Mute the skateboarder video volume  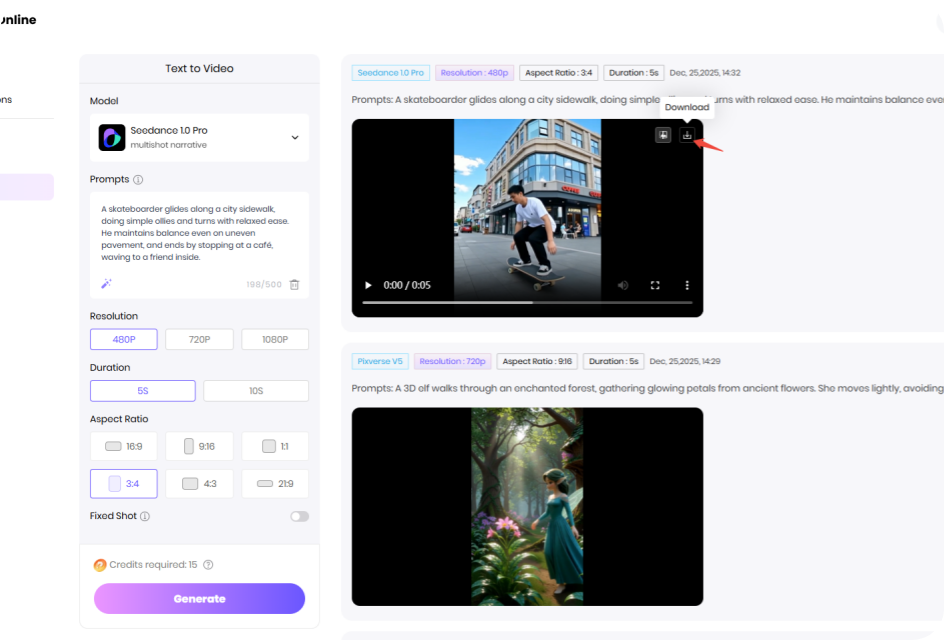[x=623, y=285]
